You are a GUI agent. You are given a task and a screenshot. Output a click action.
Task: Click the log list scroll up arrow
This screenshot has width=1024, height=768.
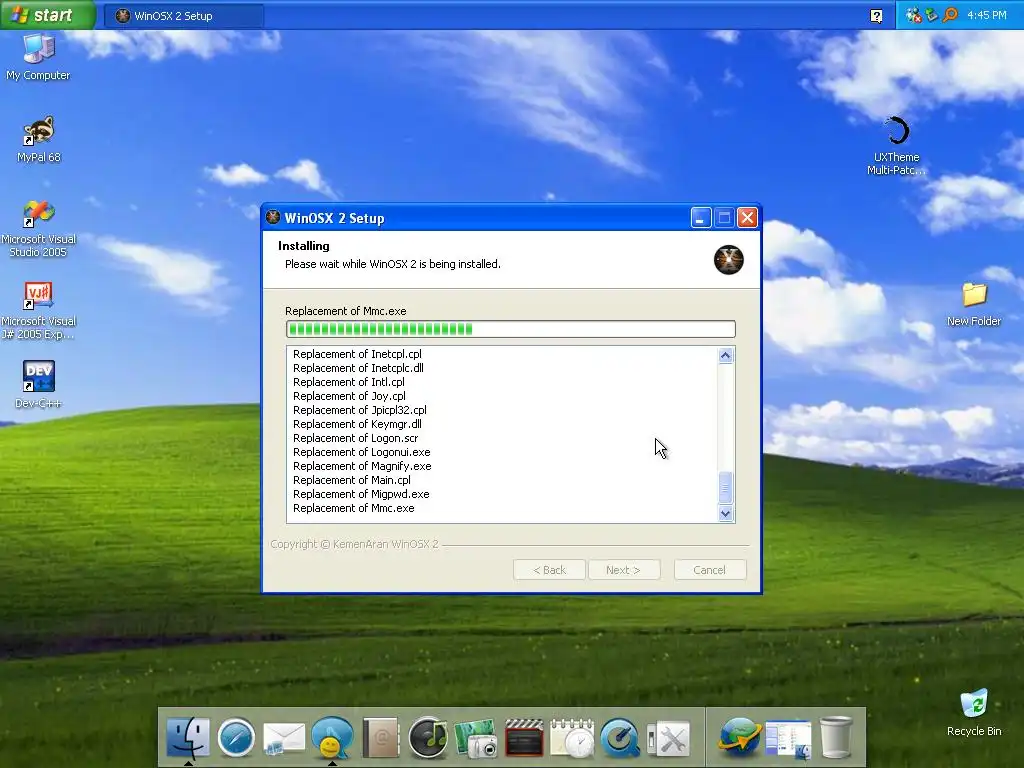(x=726, y=356)
